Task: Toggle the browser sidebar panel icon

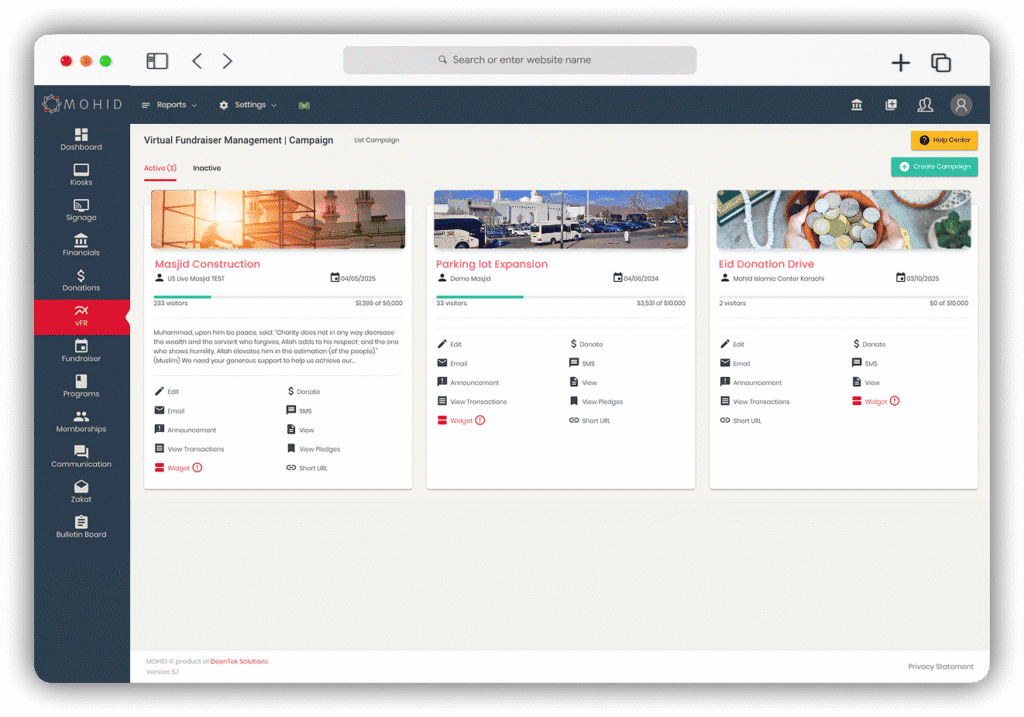Action: click(157, 61)
